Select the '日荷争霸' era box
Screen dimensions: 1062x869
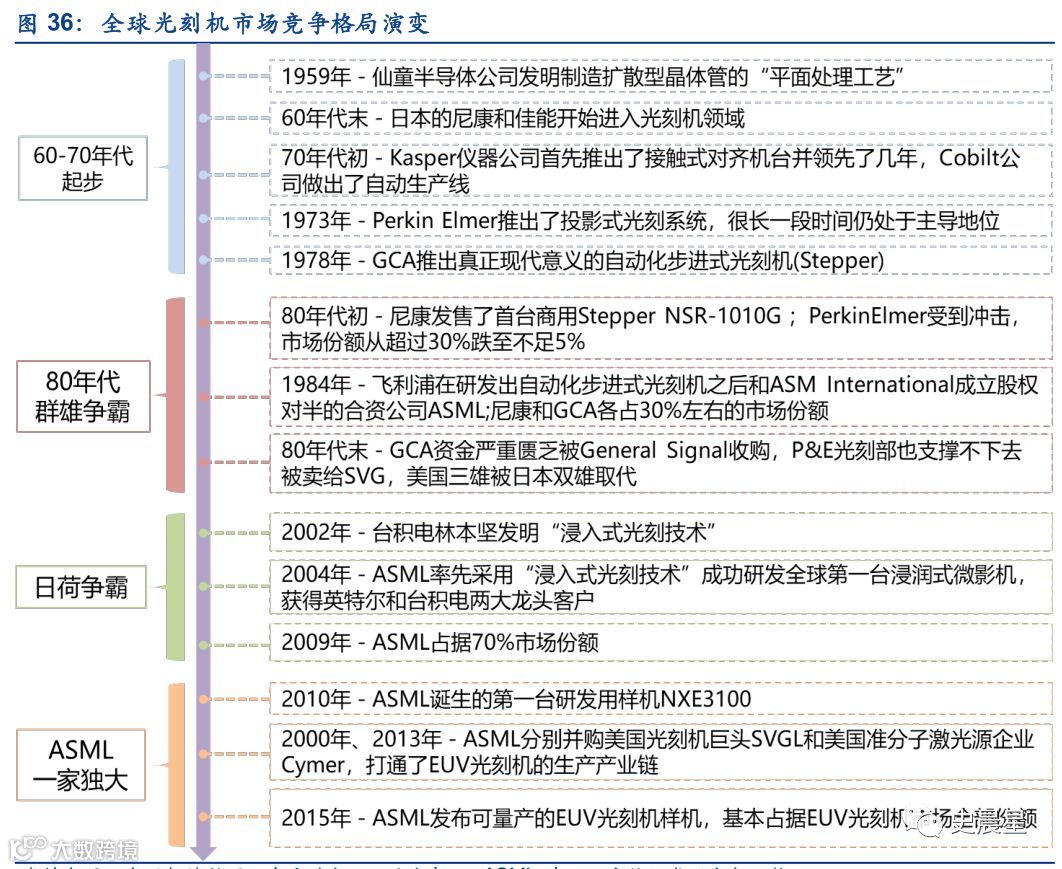[x=81, y=587]
